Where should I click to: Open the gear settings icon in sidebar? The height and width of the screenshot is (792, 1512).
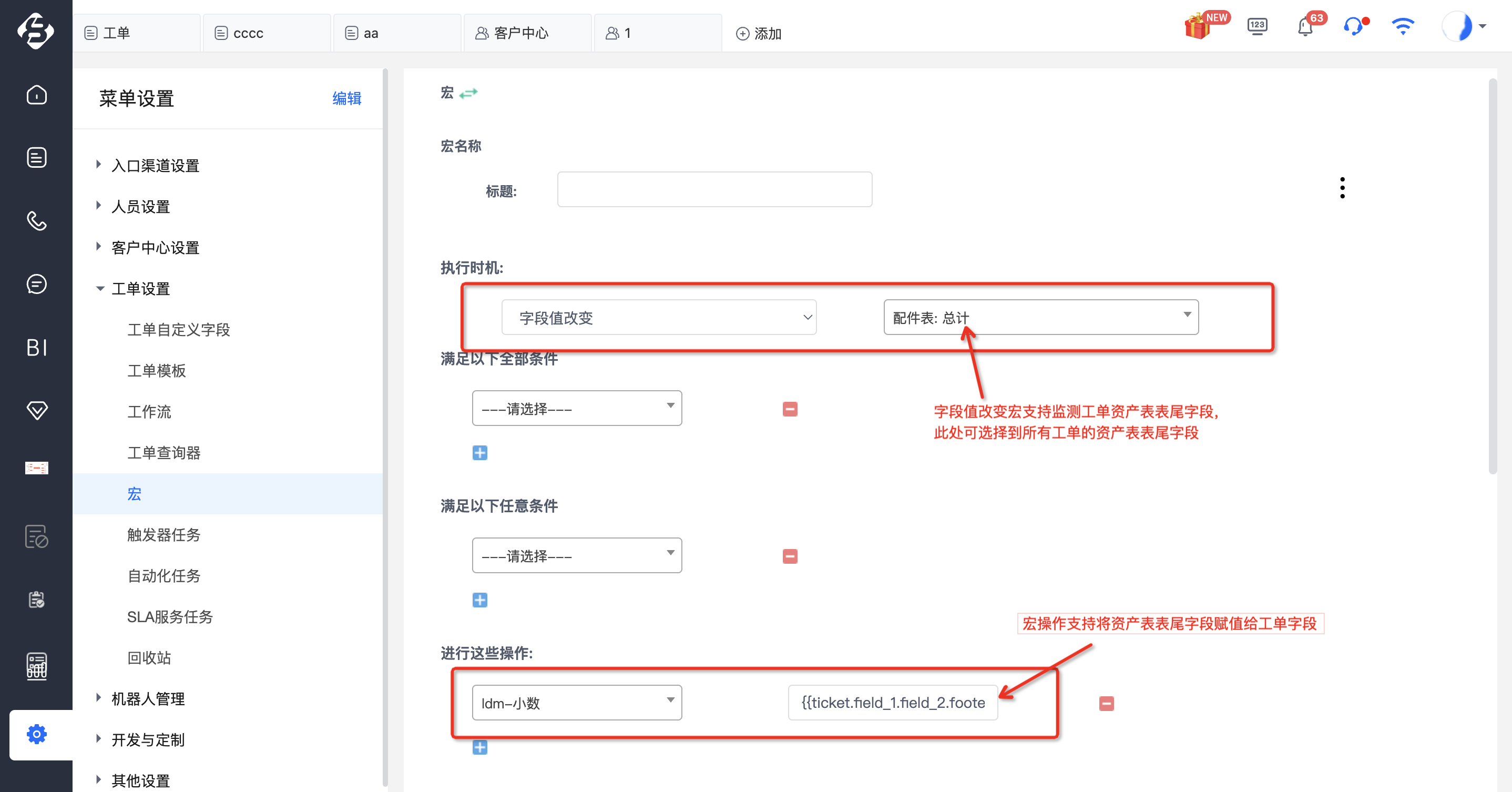tap(36, 734)
